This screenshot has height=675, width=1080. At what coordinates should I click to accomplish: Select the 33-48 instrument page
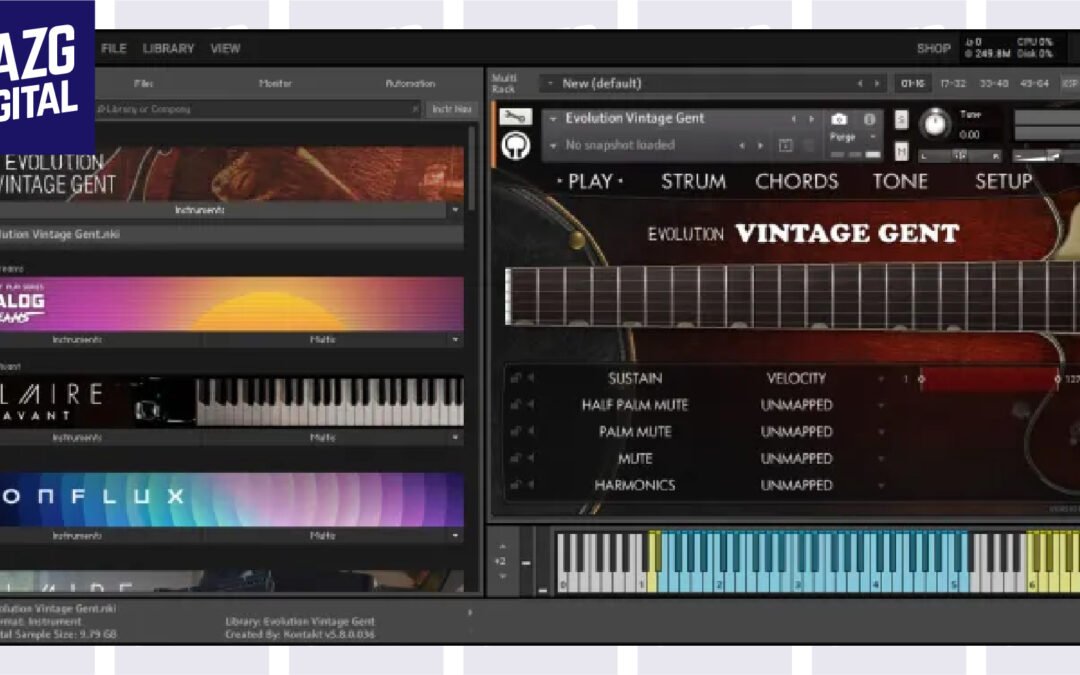pyautogui.click(x=994, y=83)
